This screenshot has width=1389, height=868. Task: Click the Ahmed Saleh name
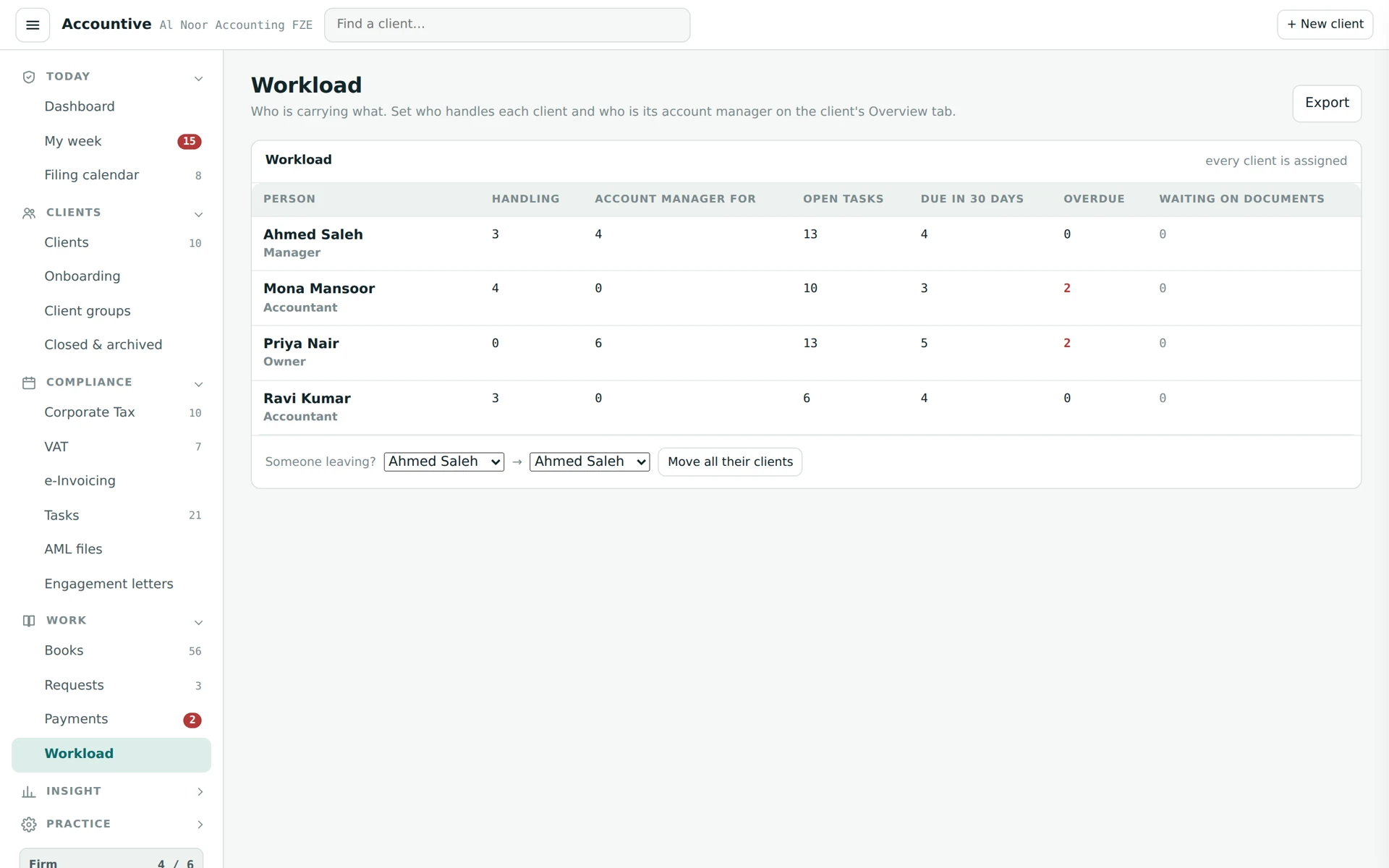point(313,234)
